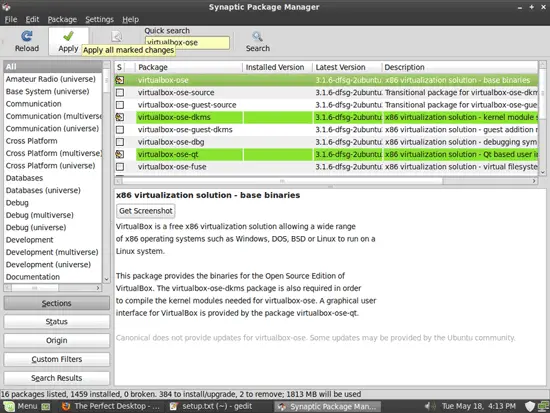The height and width of the screenshot is (413, 550).
Task: Open package Properties toolbar icon
Action: 116,36
